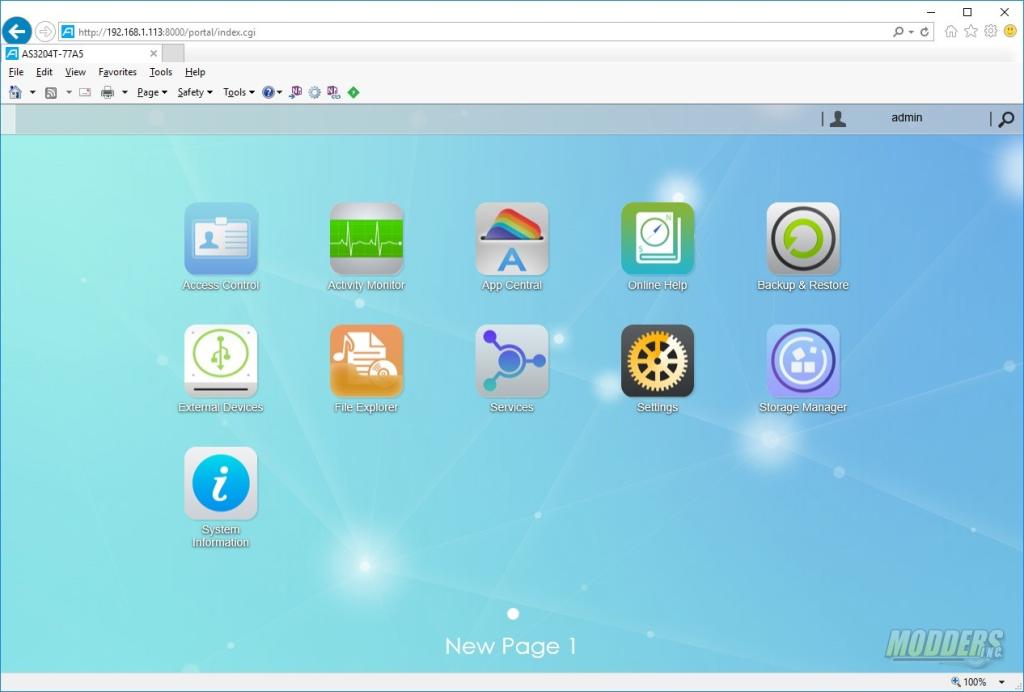Select the page indicator dot
Viewport: 1024px width, 692px height.
pos(513,614)
